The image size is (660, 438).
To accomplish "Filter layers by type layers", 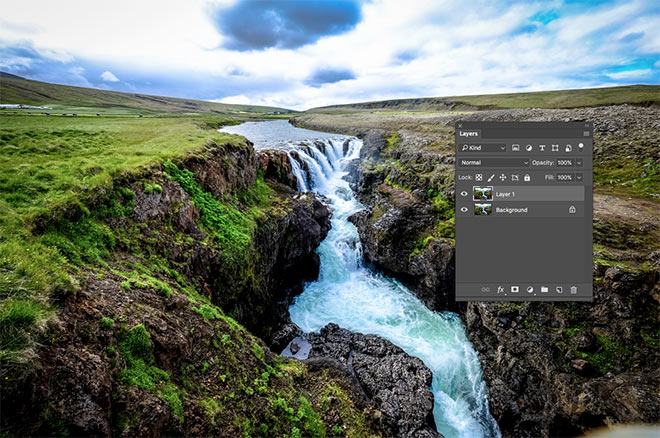I will (542, 148).
